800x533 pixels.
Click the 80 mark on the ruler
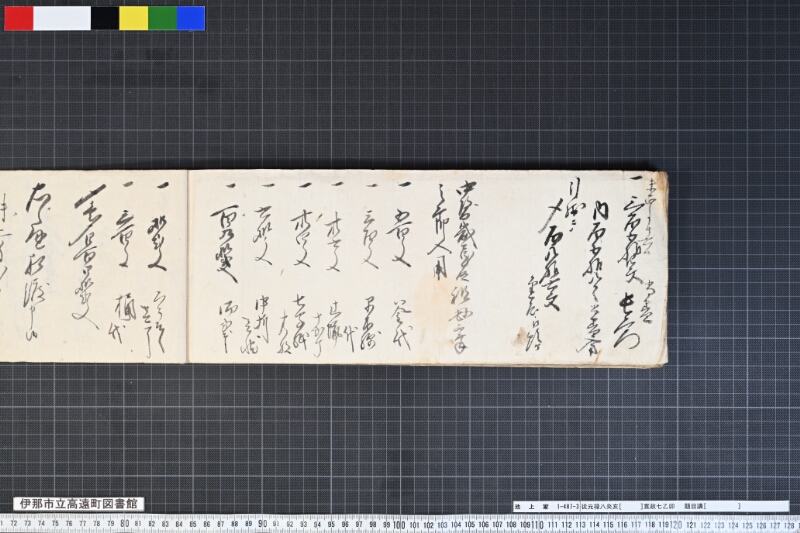click(x=124, y=524)
